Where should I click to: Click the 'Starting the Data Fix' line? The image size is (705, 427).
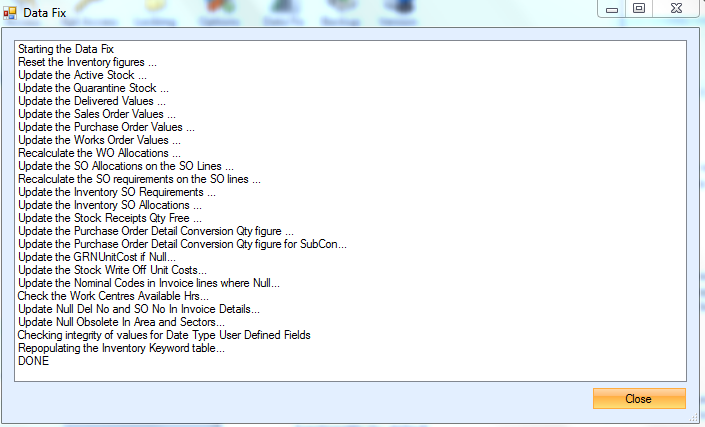(x=66, y=49)
